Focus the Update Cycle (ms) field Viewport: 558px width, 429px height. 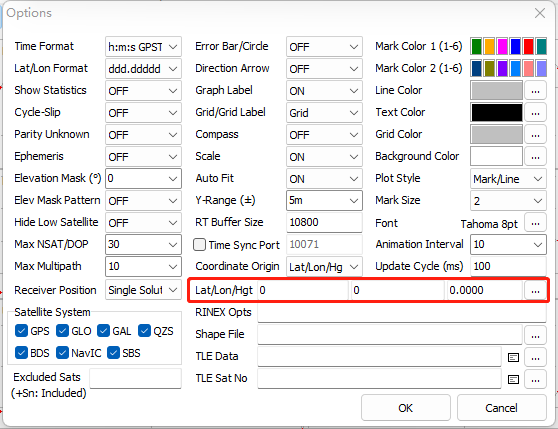point(508,266)
